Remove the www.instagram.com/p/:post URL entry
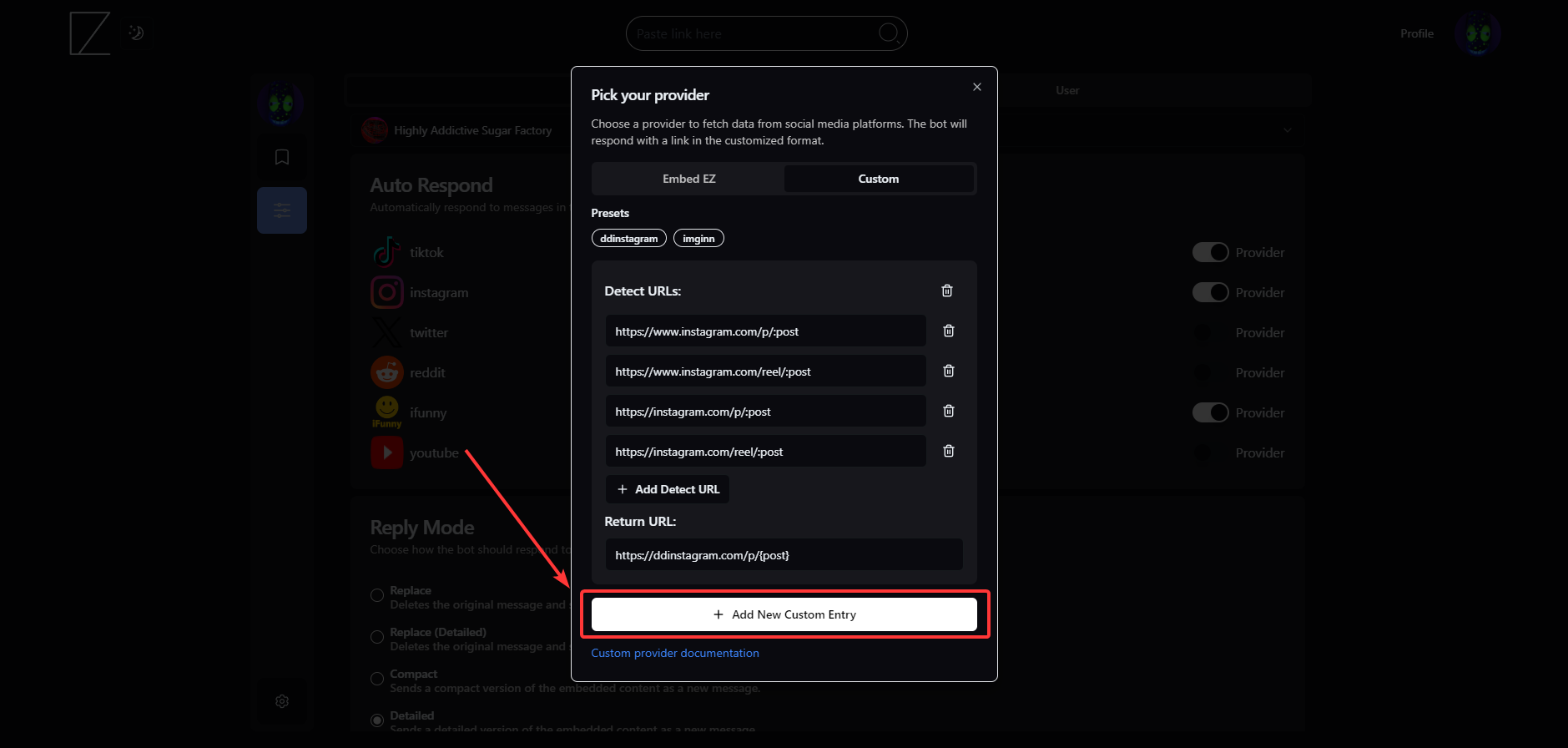The width and height of the screenshot is (1568, 748). point(948,331)
